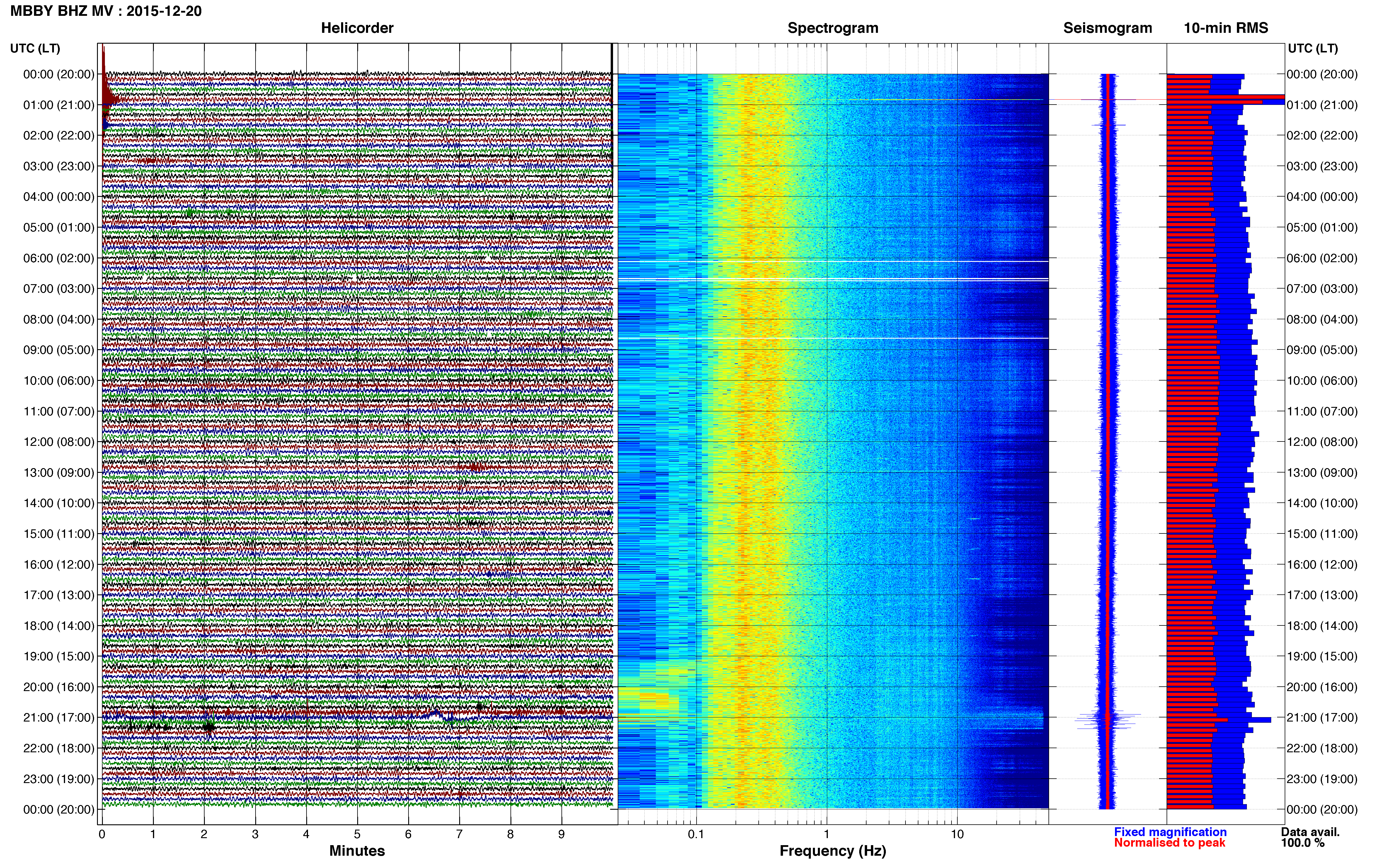
Task: Pick Helicorder time label 20:00 (16:00)
Action: (59, 687)
